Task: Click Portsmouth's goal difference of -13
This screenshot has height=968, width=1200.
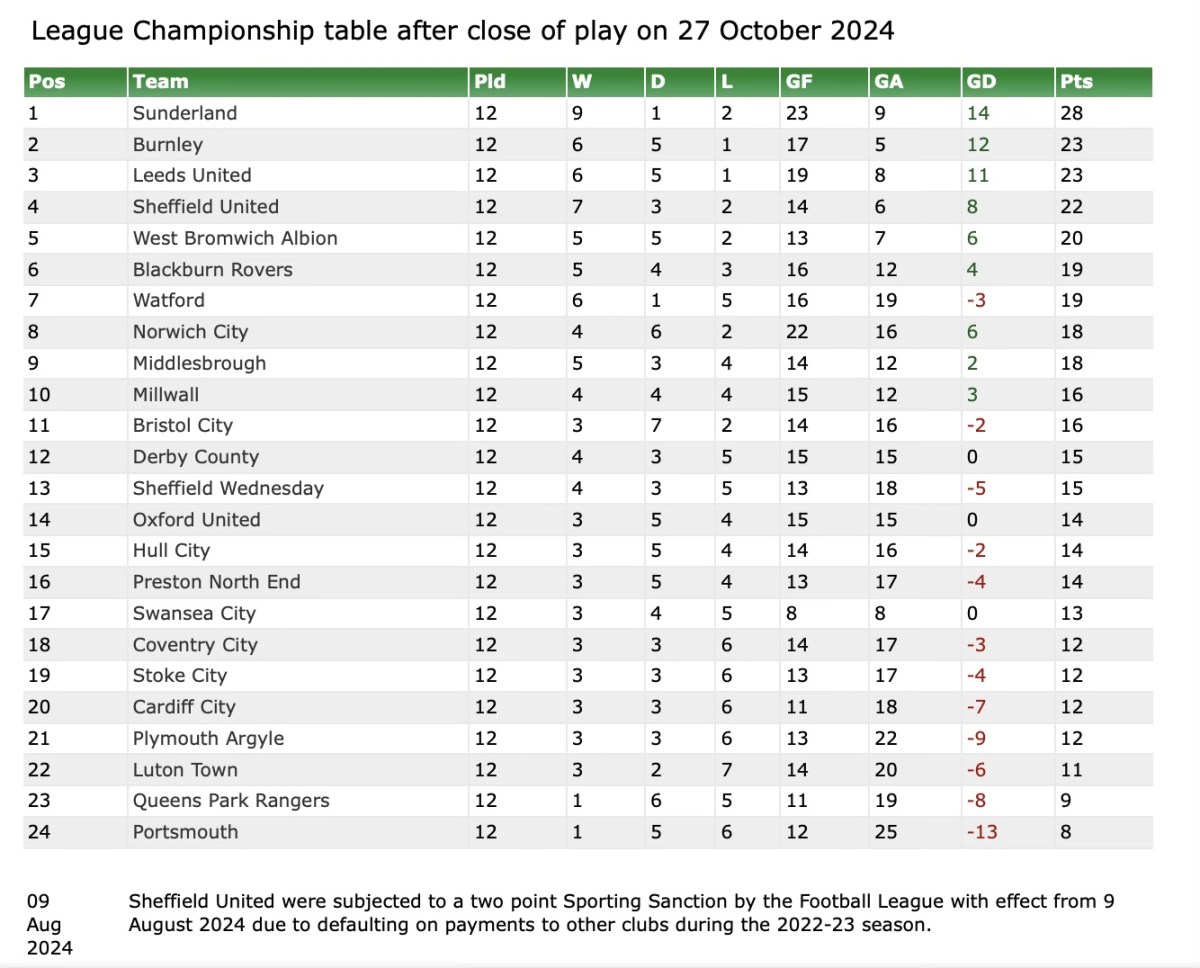Action: click(x=981, y=832)
